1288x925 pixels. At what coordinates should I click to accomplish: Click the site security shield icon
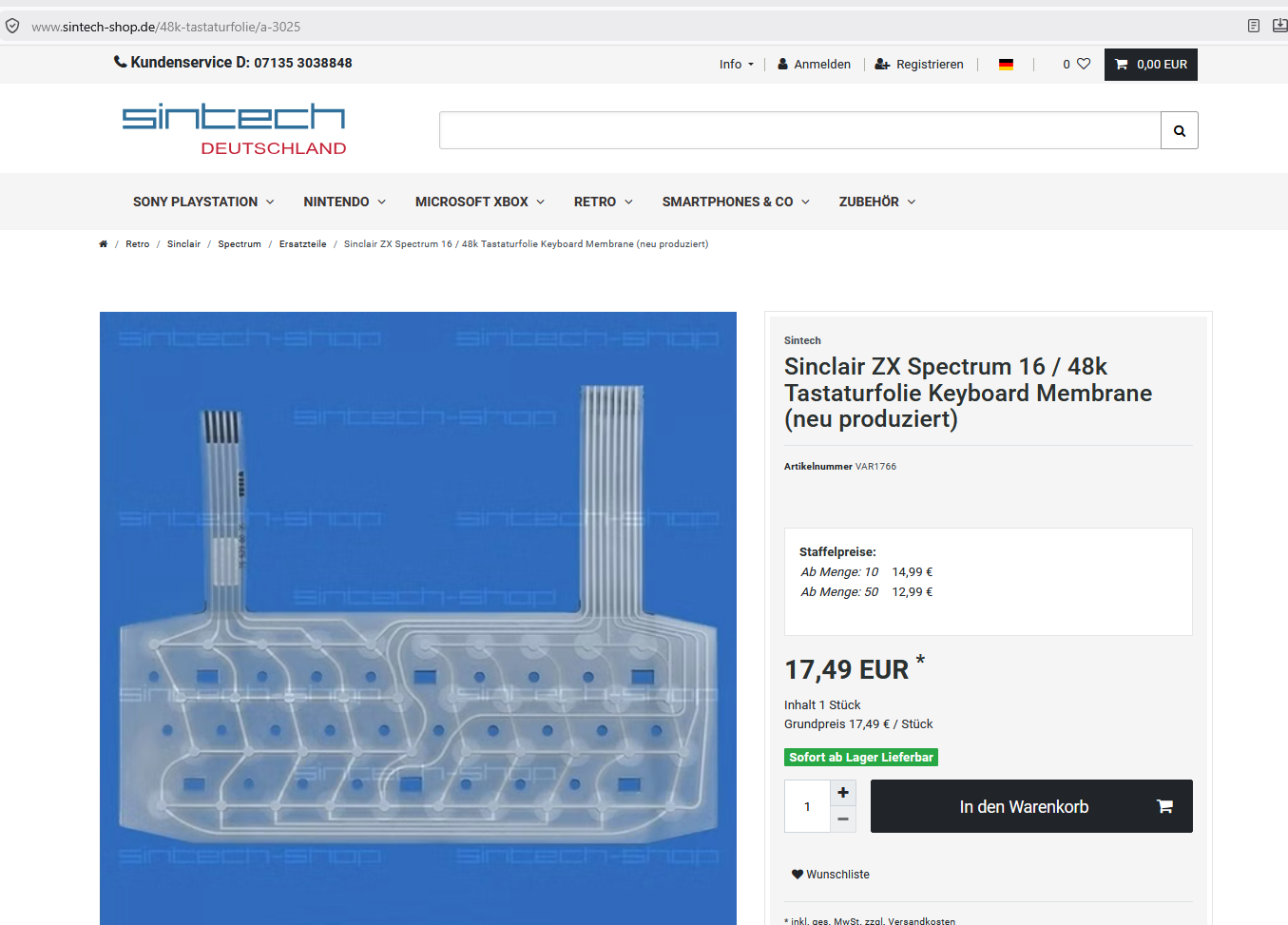[12, 26]
